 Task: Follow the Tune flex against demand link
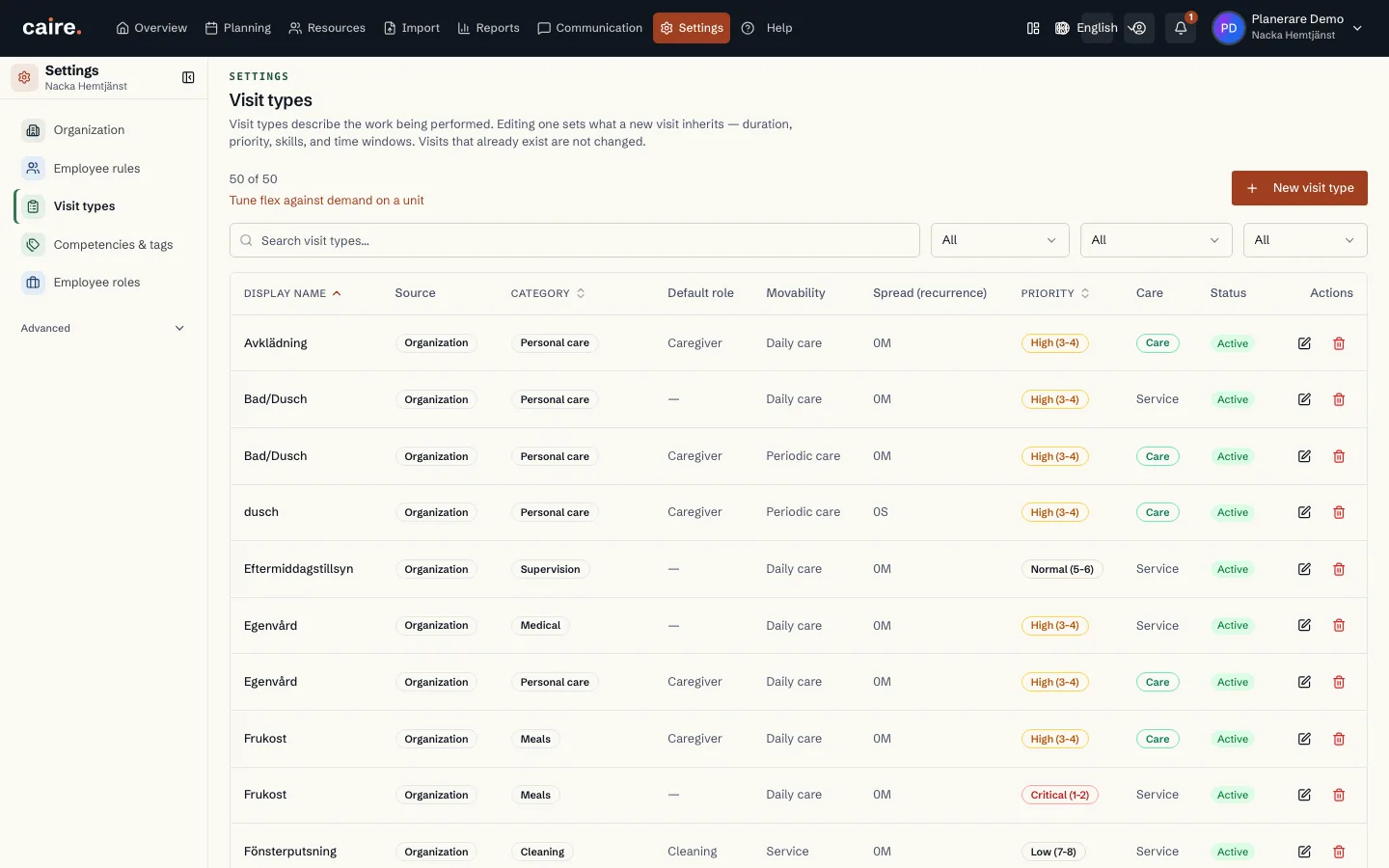coord(326,201)
